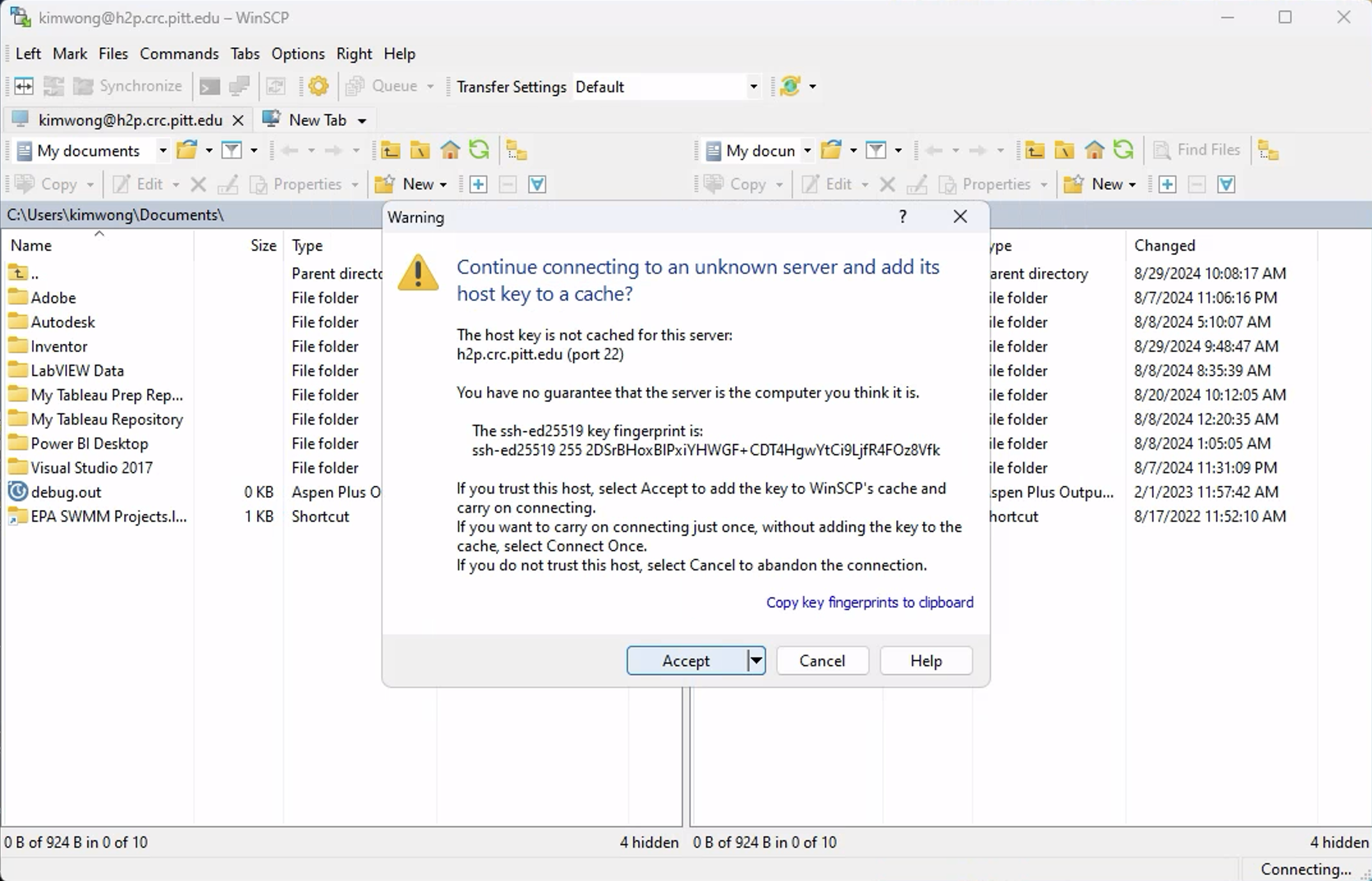
Task: Click the Copy key fingerprints to clipboard link
Action: click(869, 601)
